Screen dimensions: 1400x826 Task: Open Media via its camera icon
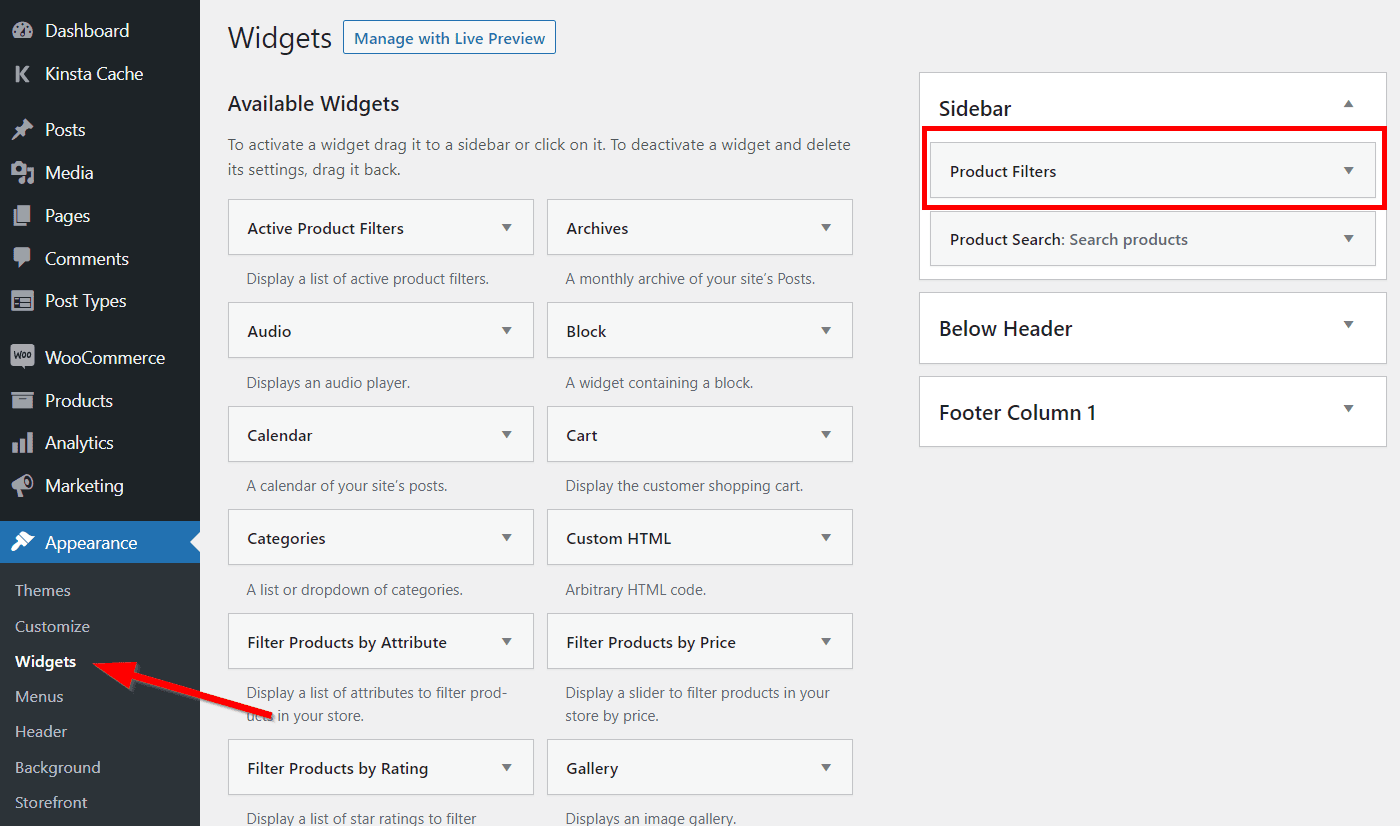click(x=23, y=172)
